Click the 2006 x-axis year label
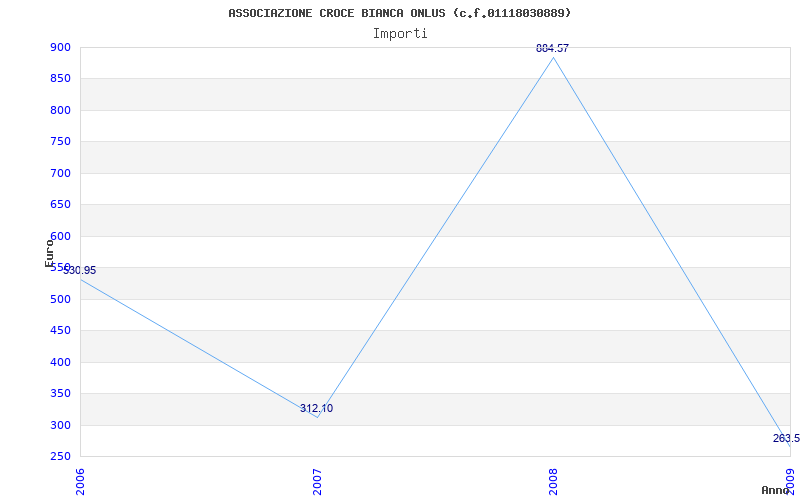800x500 pixels. click(x=80, y=482)
